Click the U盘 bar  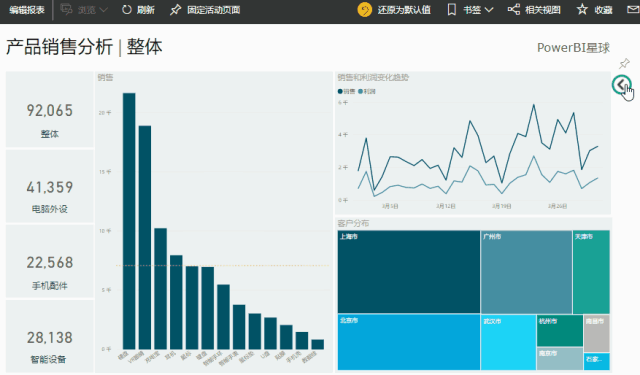[x=270, y=333]
